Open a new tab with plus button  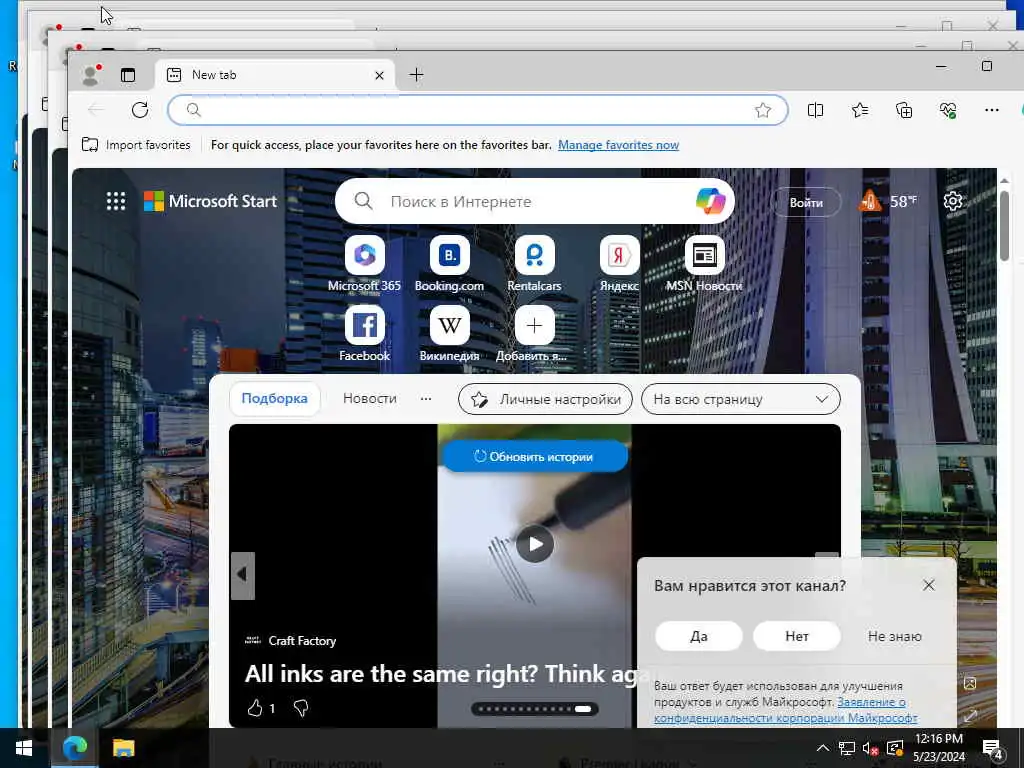(x=416, y=75)
